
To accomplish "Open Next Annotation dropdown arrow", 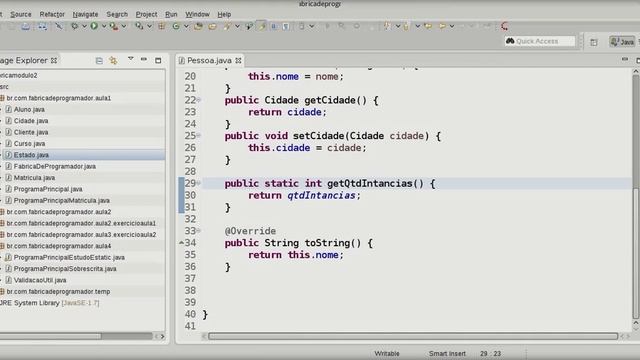I will (x=397, y=26).
